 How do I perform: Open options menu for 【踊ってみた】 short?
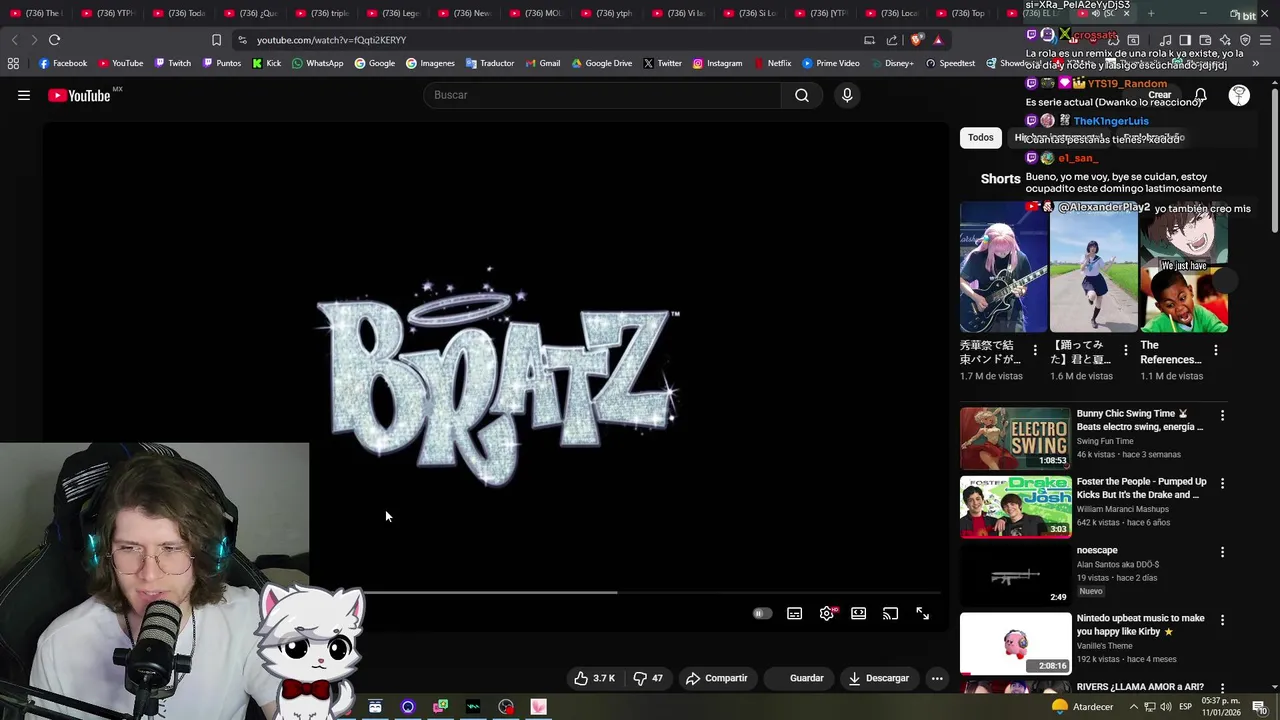coord(1126,351)
